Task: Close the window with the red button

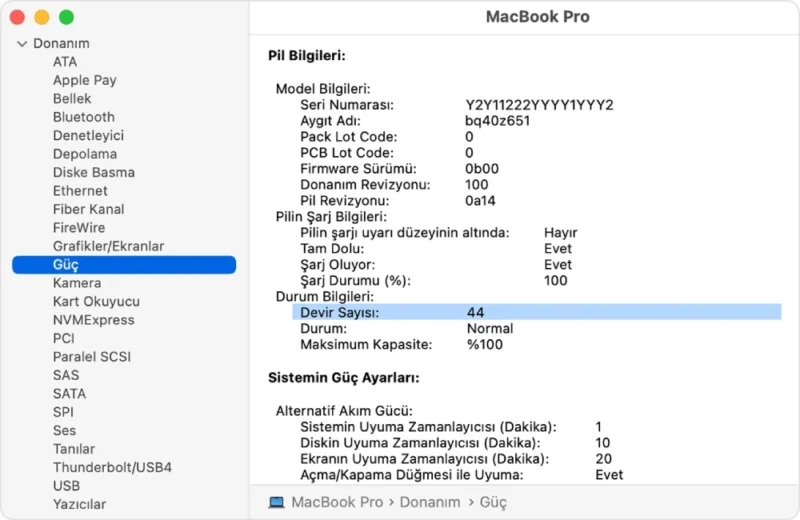Action: click(x=17, y=17)
